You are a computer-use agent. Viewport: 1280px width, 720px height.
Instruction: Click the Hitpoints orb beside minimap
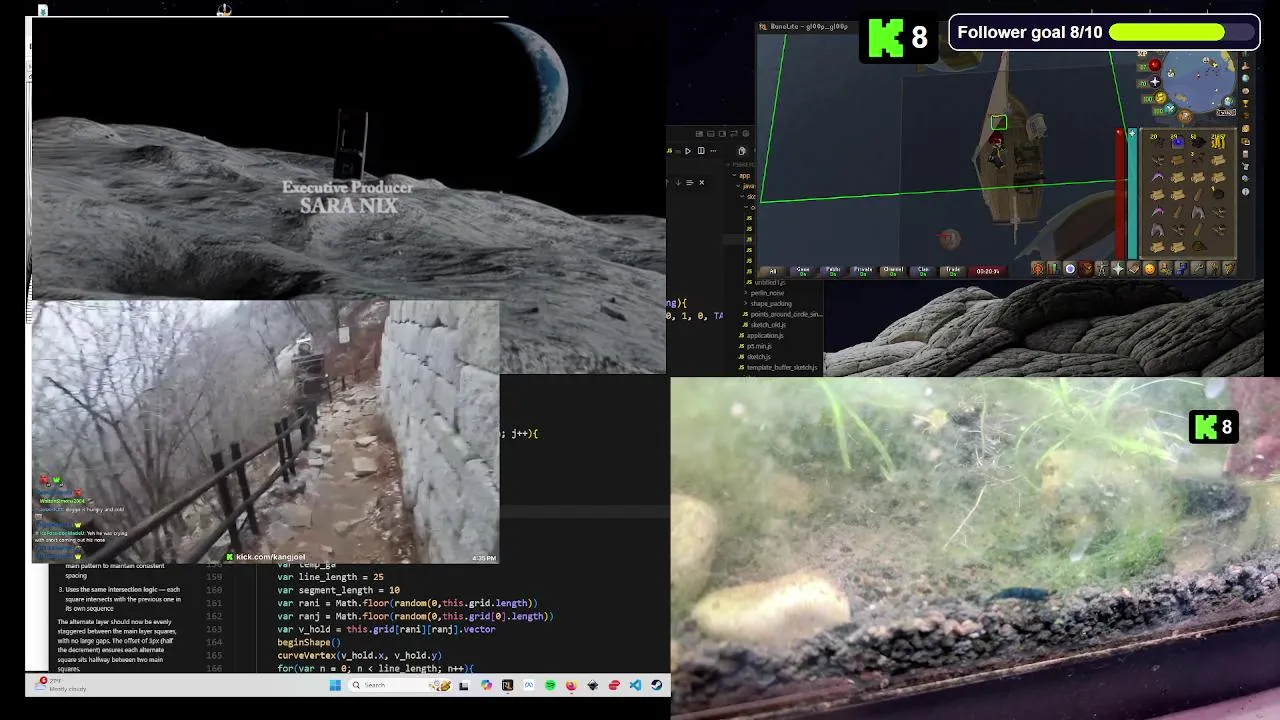coord(1155,65)
